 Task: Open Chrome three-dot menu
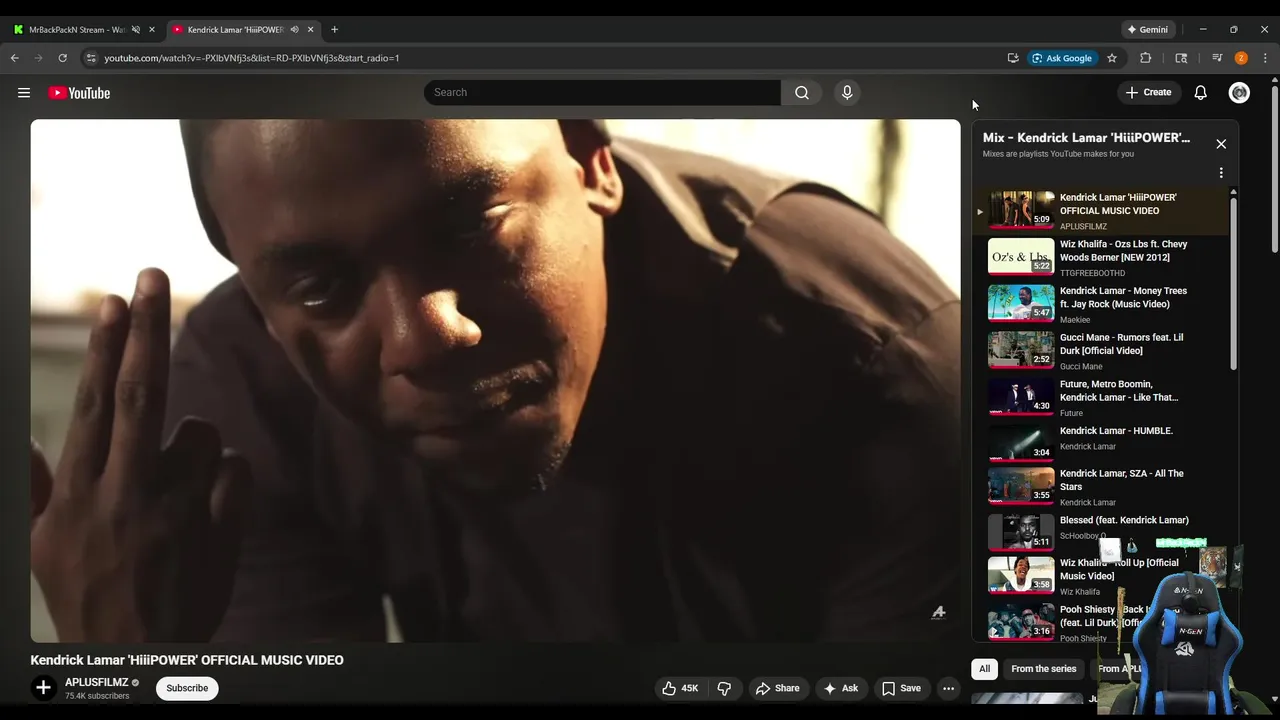[1265, 58]
